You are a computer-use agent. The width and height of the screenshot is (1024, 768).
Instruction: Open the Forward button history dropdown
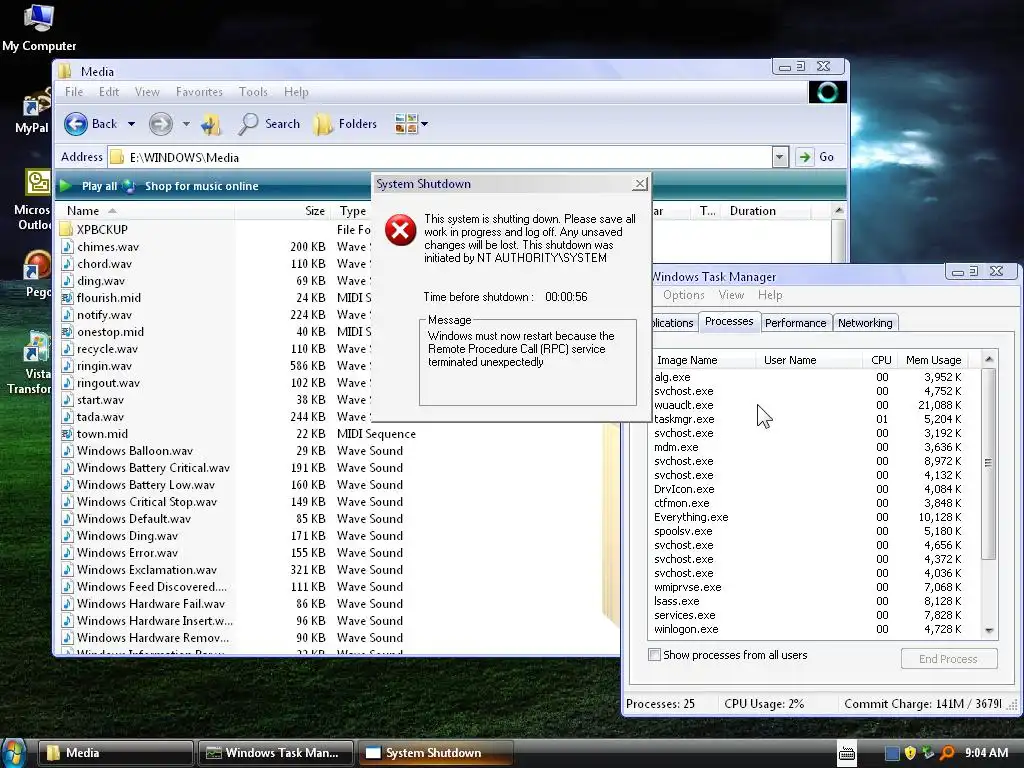point(186,124)
